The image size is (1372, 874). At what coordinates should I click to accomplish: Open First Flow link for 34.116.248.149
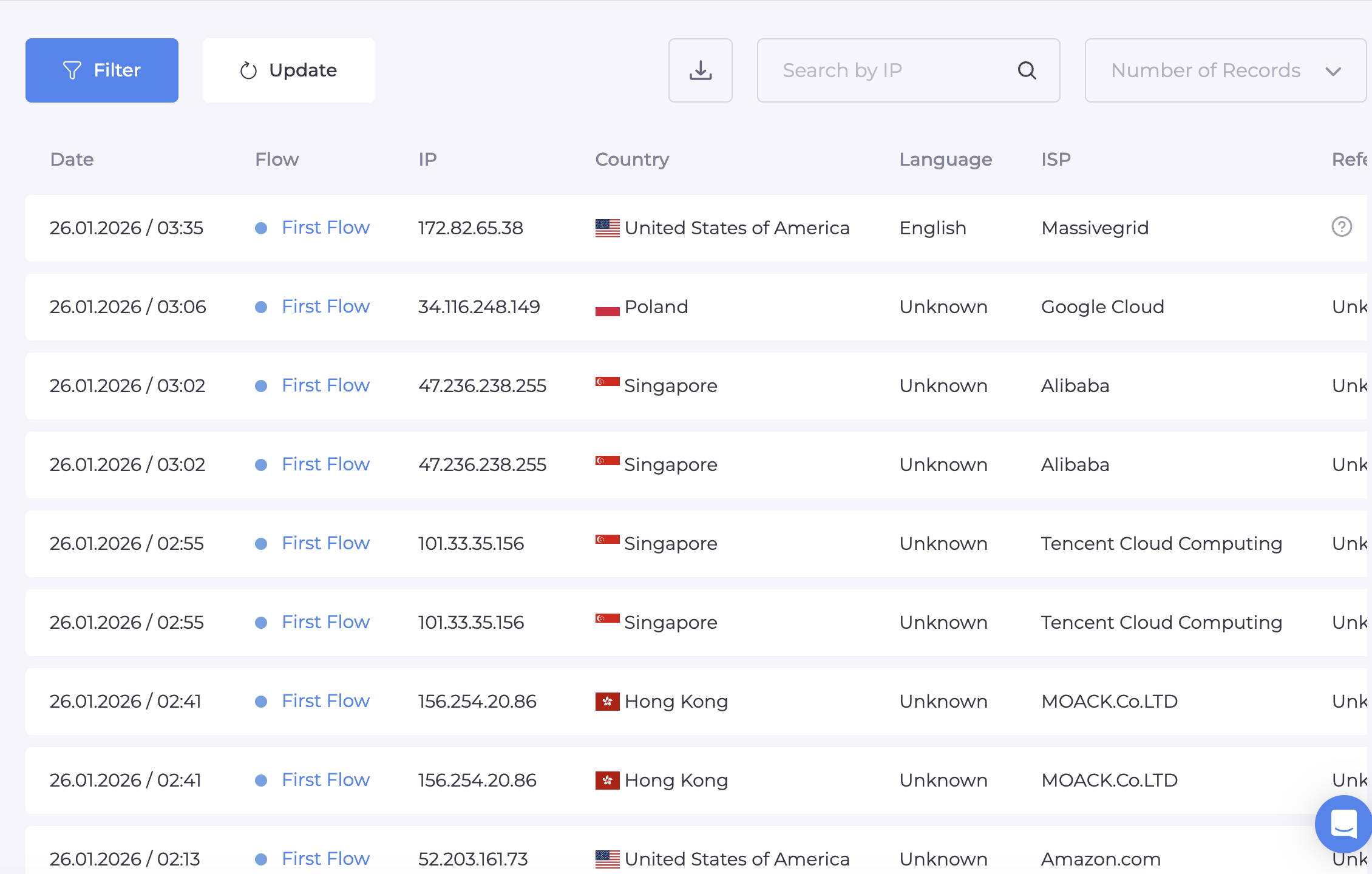(x=325, y=307)
